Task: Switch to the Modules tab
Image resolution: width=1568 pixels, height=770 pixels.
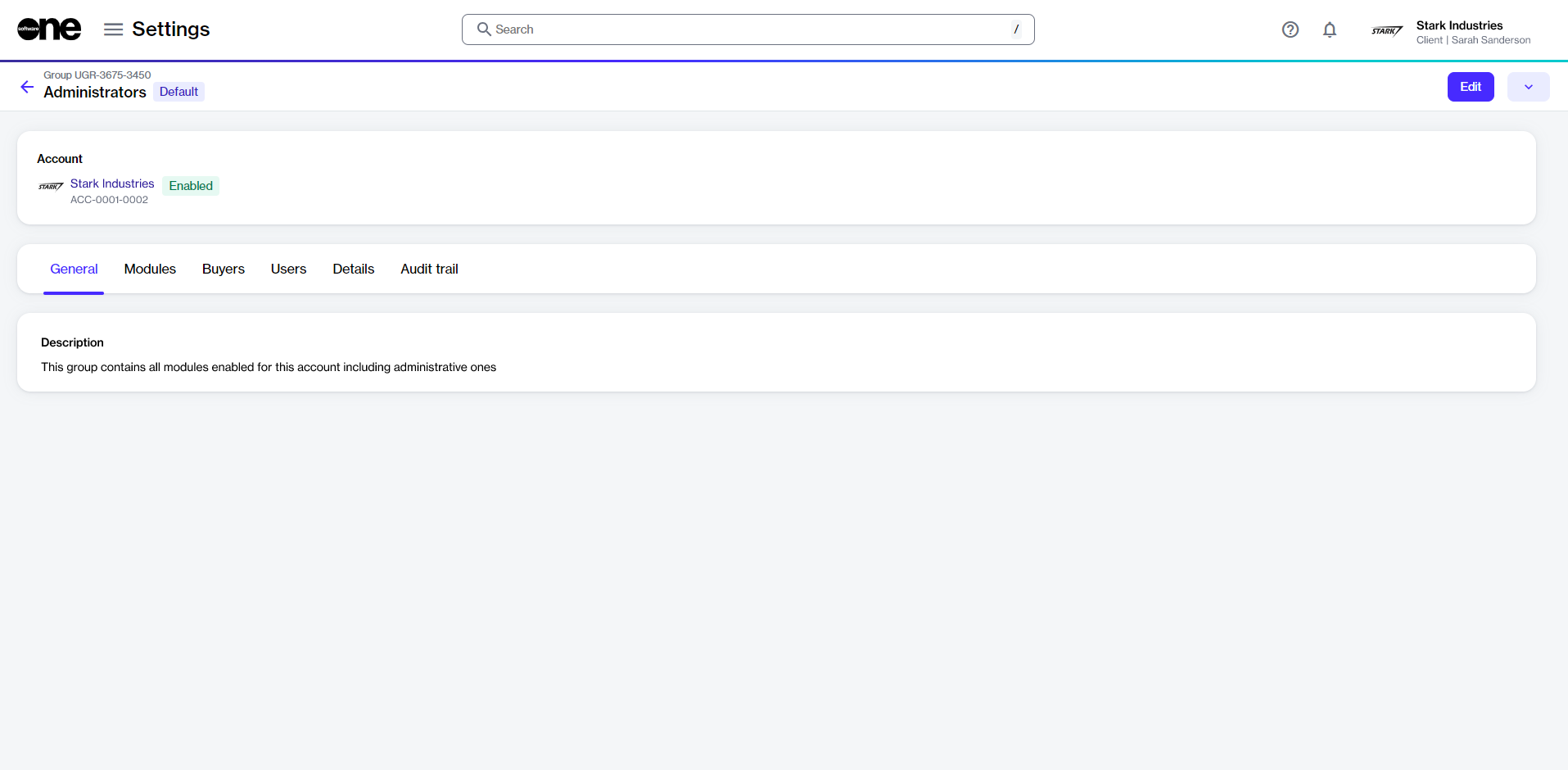Action: pos(150,269)
